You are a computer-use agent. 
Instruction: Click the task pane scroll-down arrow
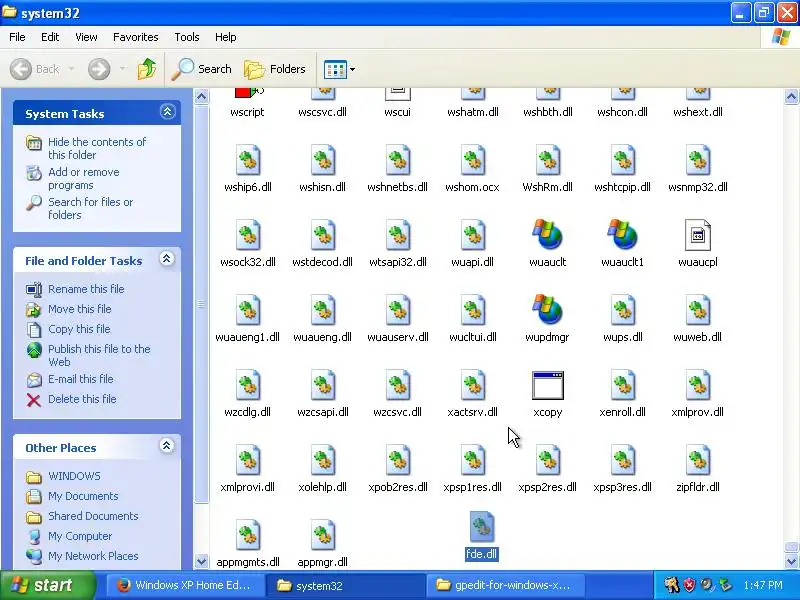tap(202, 562)
